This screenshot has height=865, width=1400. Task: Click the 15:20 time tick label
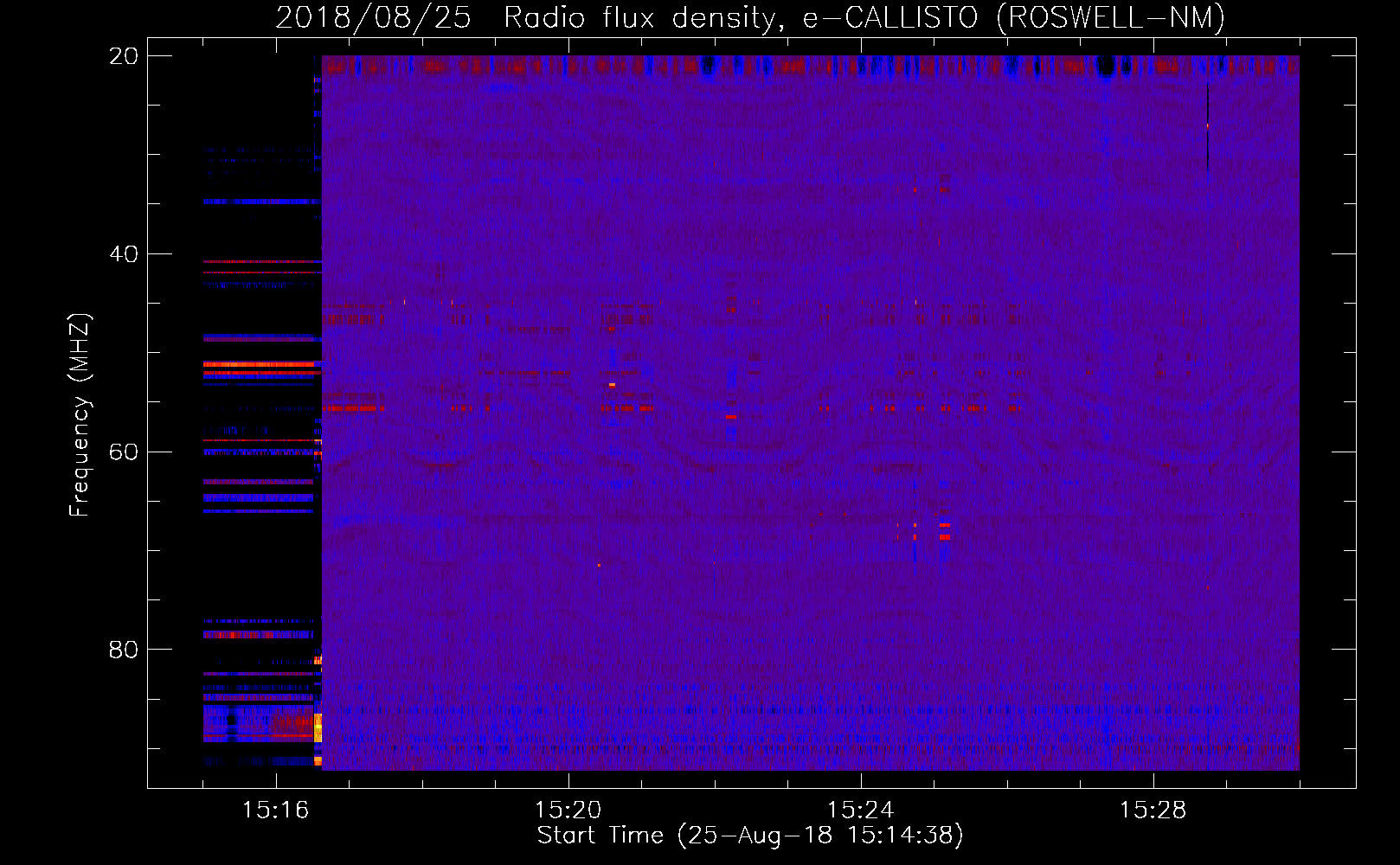(568, 810)
